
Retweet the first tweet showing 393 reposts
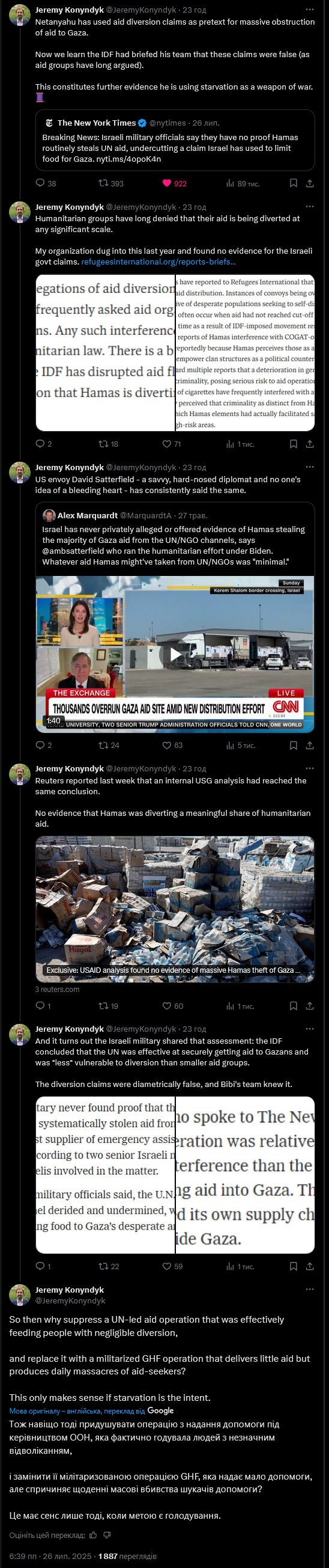point(103,183)
